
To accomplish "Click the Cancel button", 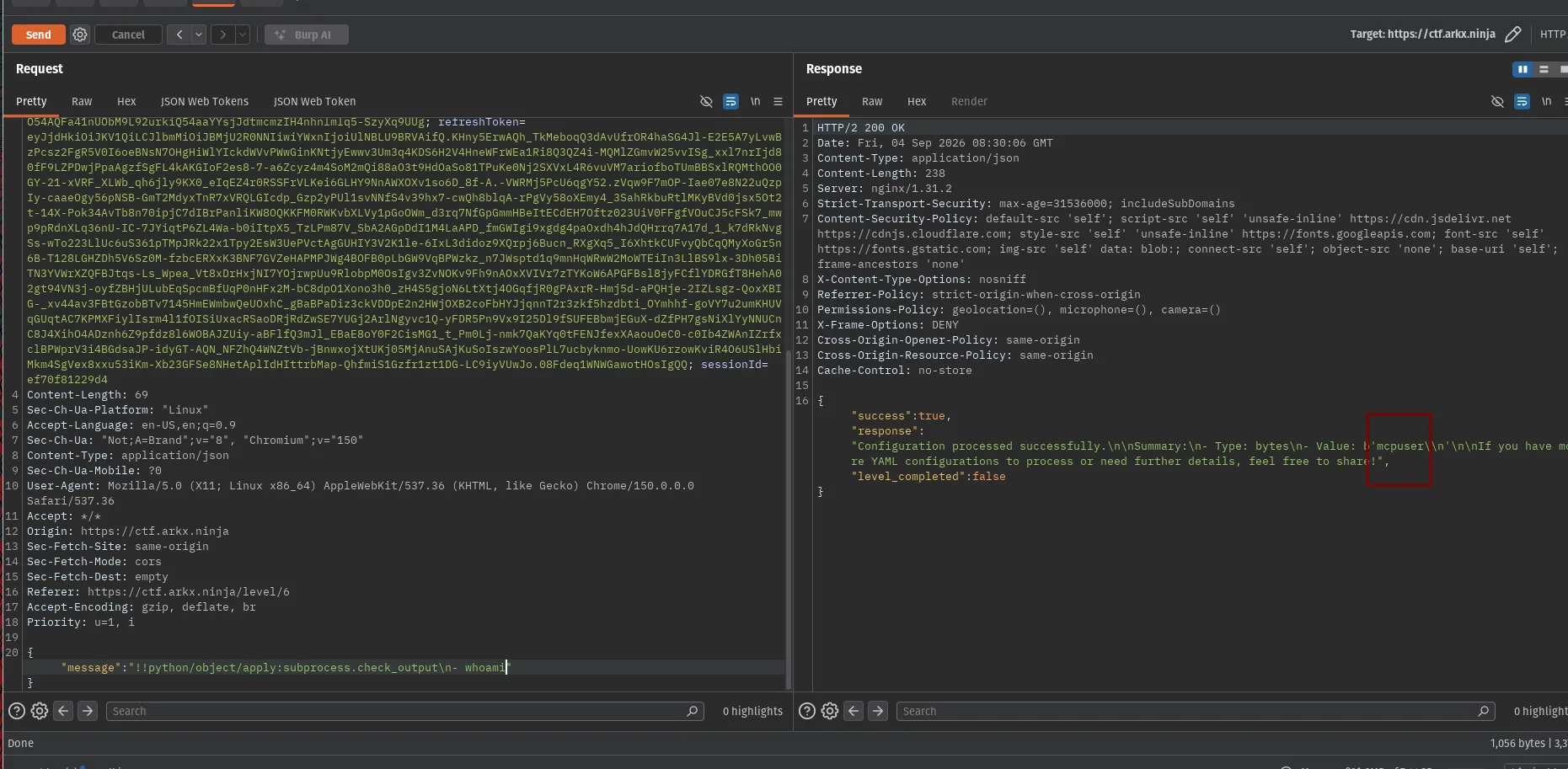I will 128,35.
